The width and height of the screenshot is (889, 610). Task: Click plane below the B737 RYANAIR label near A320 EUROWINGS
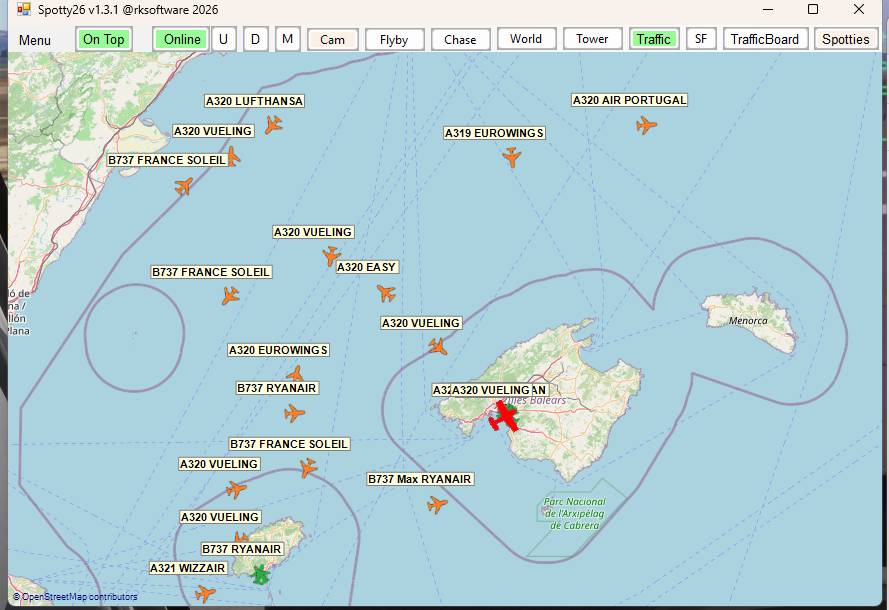(x=294, y=413)
